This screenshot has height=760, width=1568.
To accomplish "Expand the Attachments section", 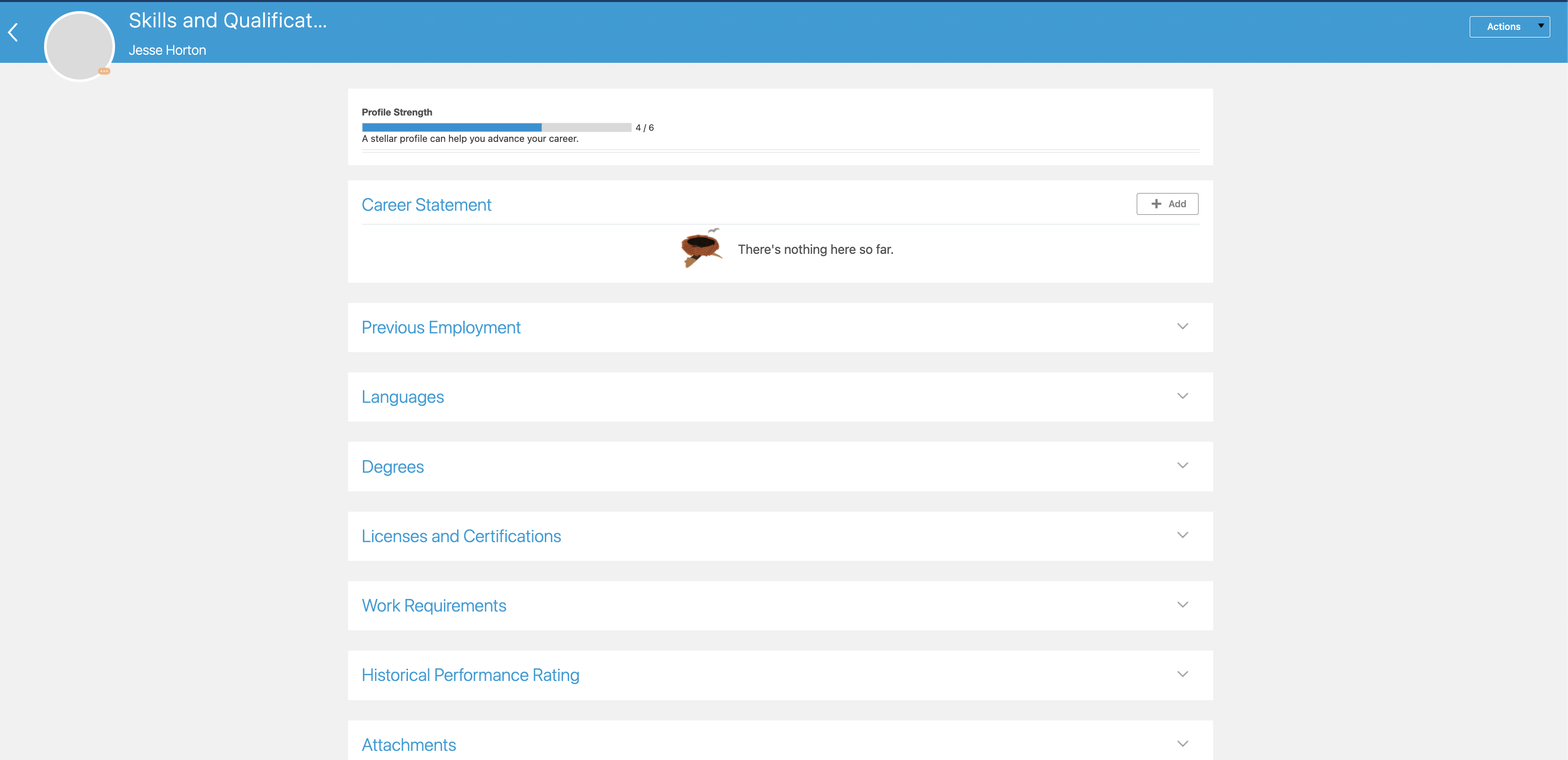I will [1183, 743].
